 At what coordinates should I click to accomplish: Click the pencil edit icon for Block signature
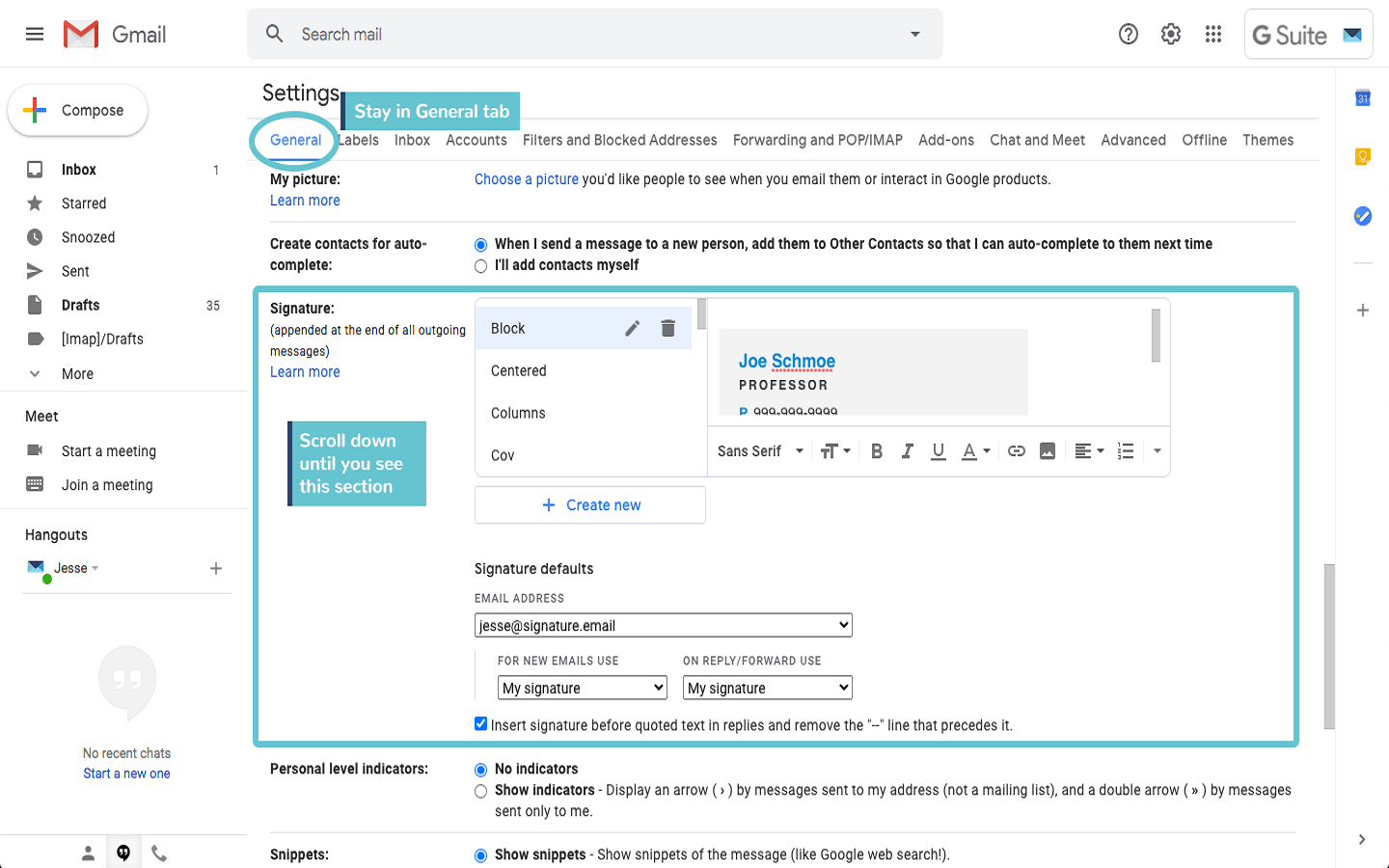click(632, 329)
